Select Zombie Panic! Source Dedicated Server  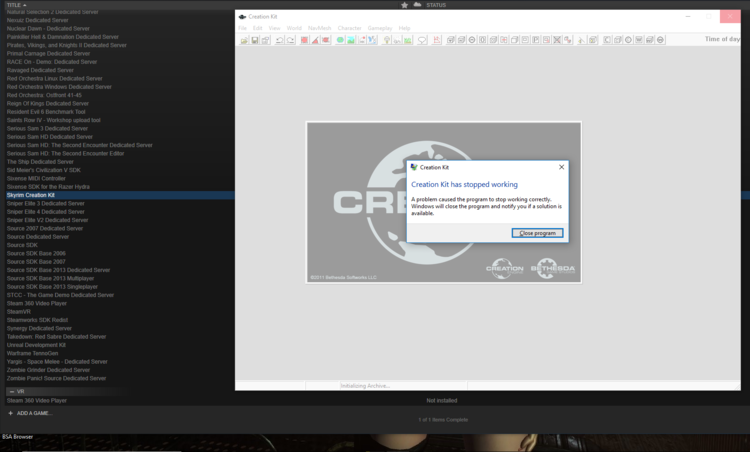pyautogui.click(x=56, y=378)
